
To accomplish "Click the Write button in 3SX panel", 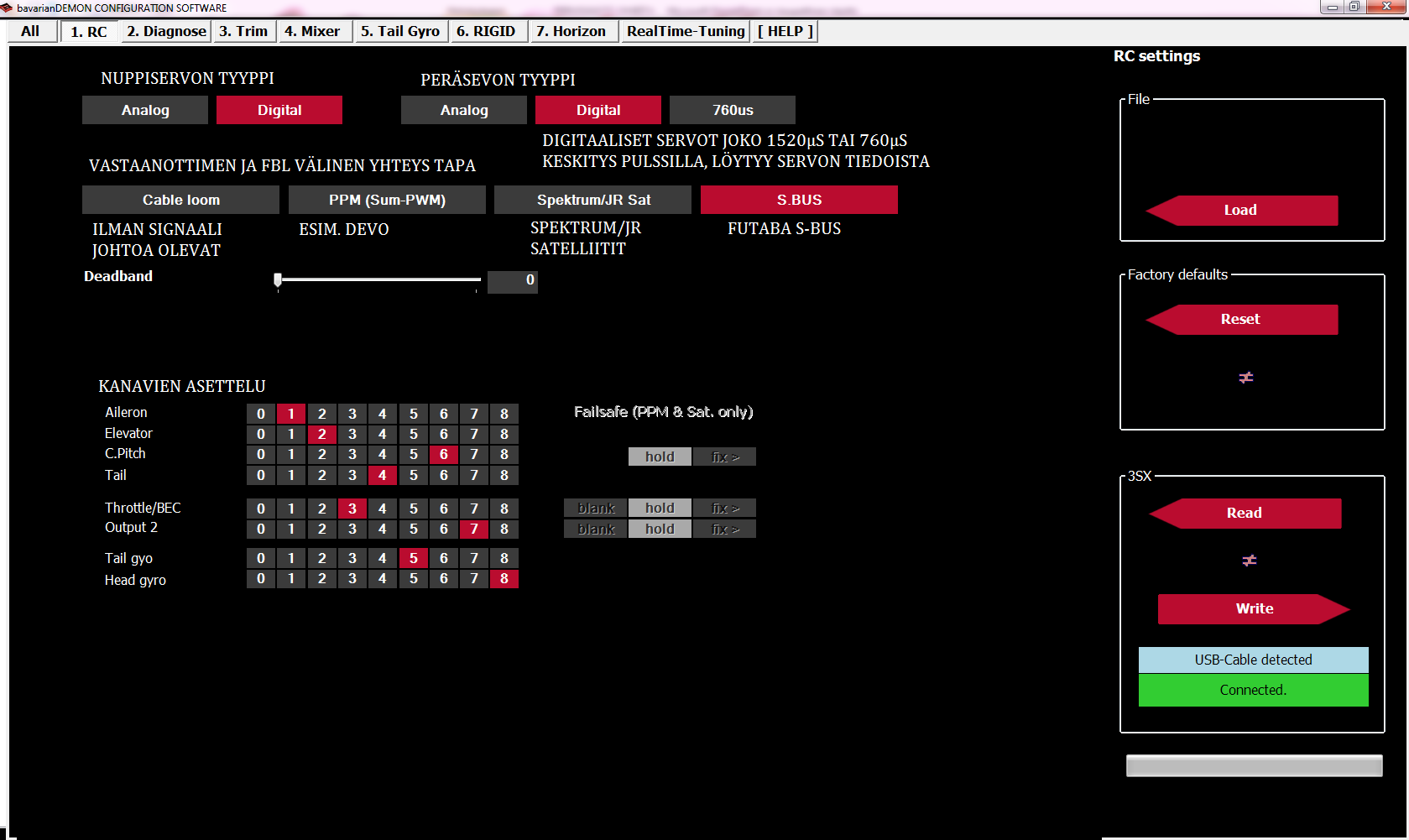I will coord(1254,609).
